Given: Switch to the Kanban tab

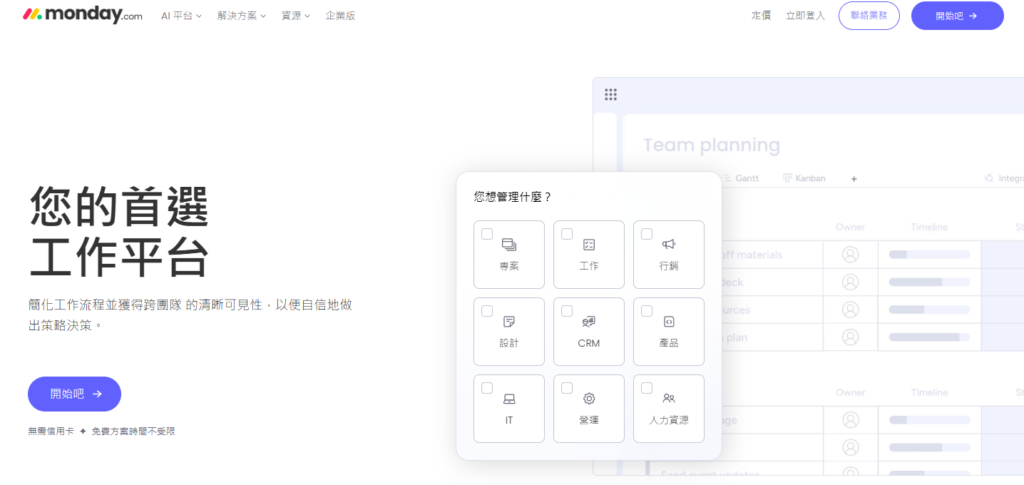Looking at the screenshot, I should tap(804, 178).
